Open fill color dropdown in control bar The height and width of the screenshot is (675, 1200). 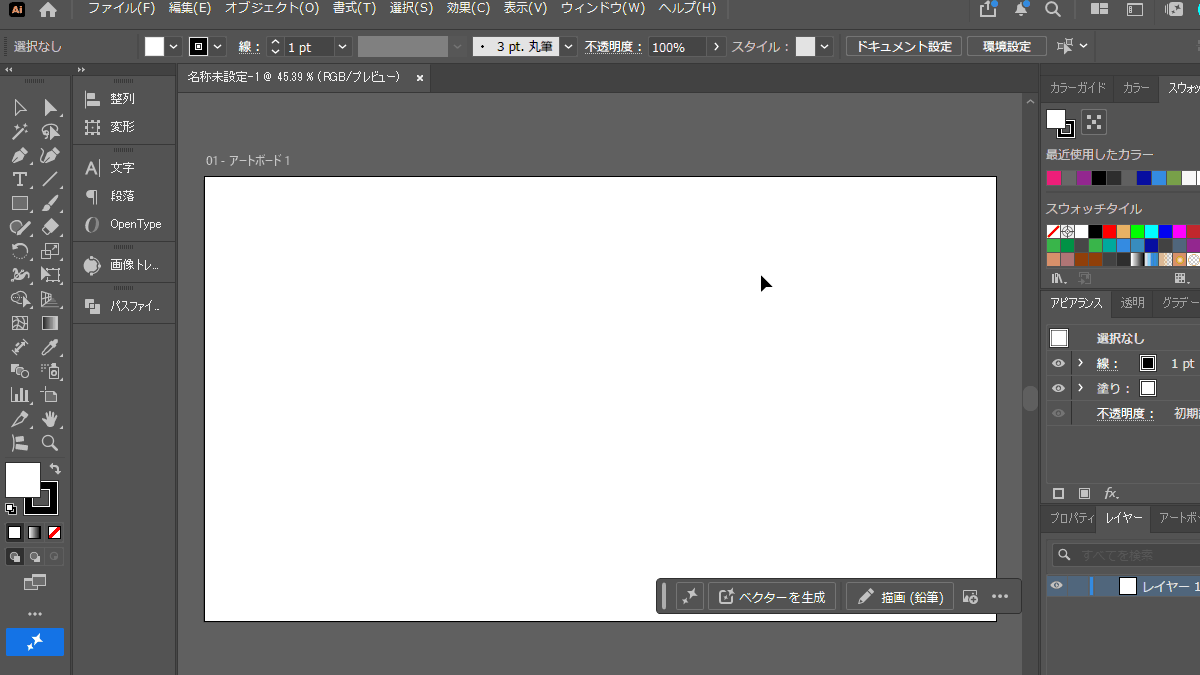coord(173,47)
